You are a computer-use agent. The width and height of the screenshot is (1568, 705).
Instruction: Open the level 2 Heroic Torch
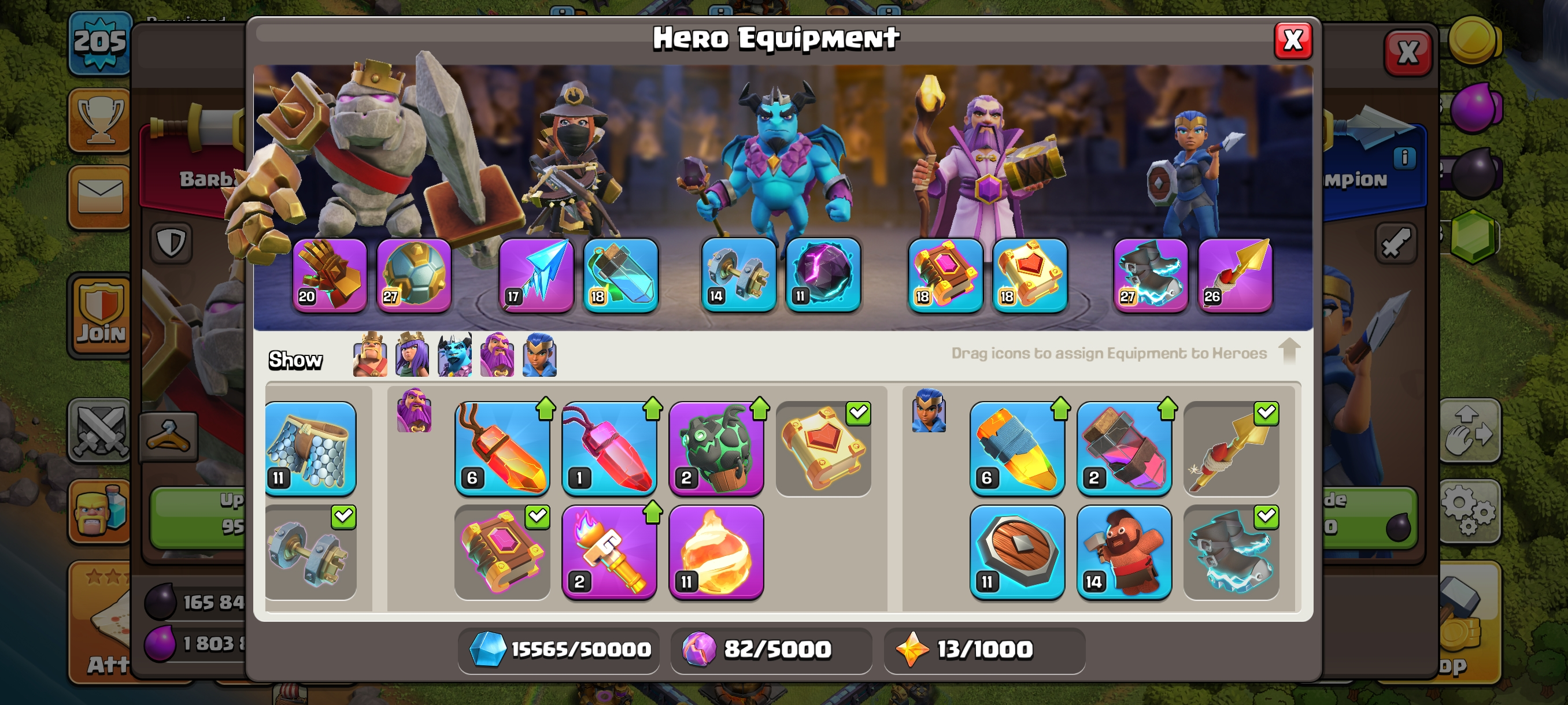coord(609,552)
